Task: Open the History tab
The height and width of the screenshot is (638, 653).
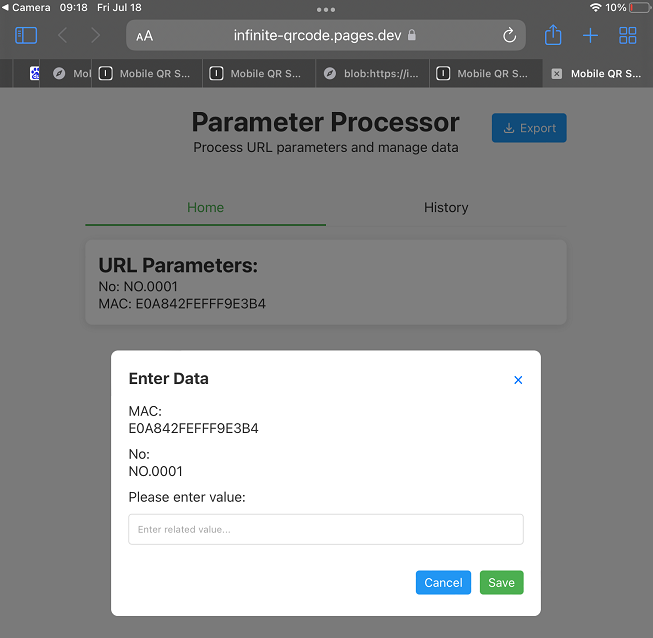Action: click(446, 207)
